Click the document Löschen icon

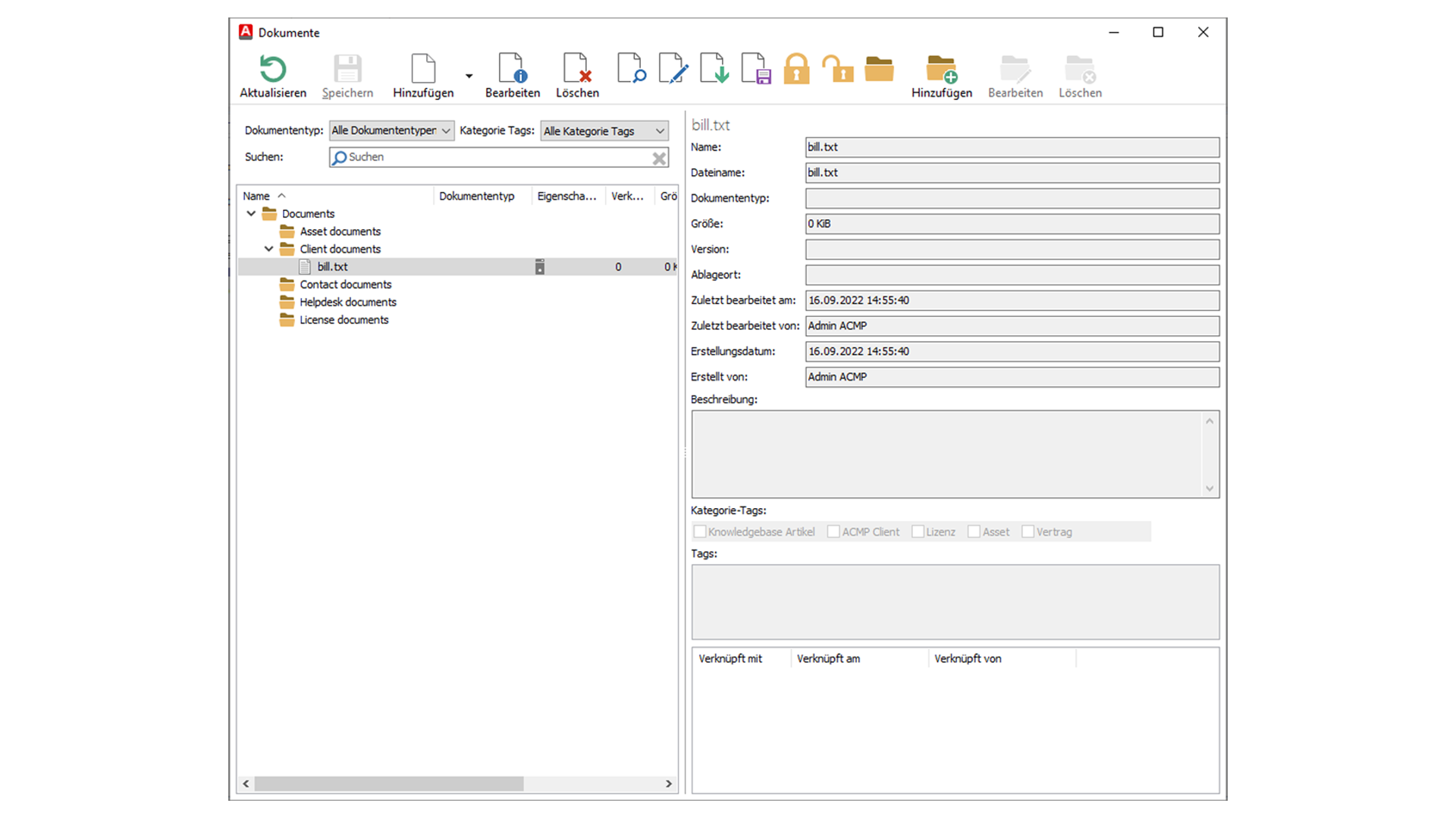(x=577, y=69)
